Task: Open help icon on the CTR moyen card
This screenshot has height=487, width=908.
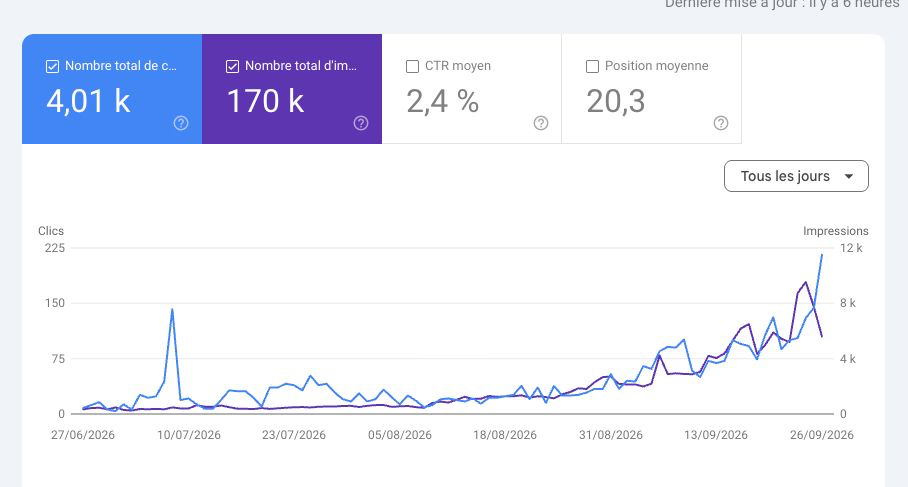Action: 541,123
